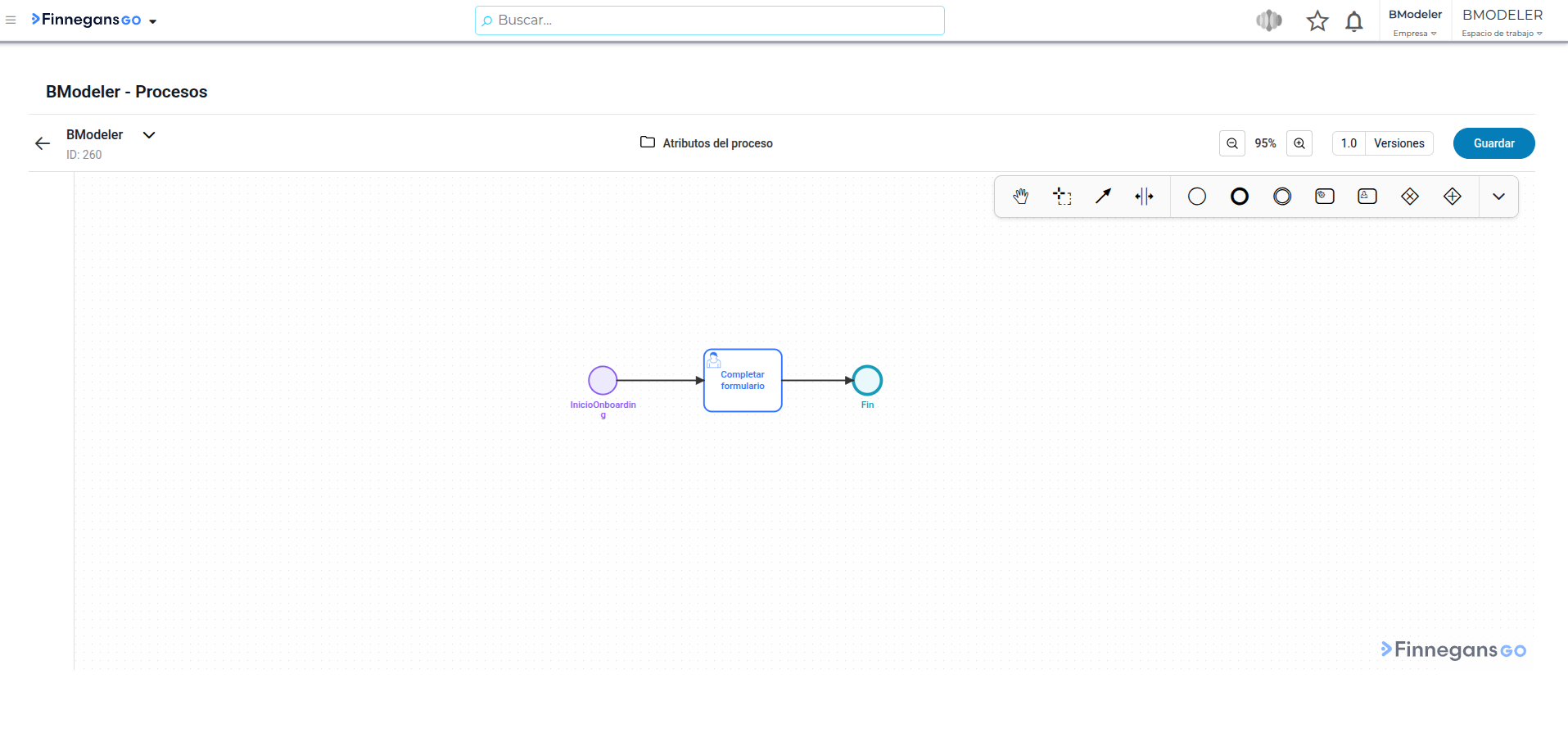This screenshot has height=742, width=1568.
Task: Add an end event thick circle
Action: click(1240, 197)
